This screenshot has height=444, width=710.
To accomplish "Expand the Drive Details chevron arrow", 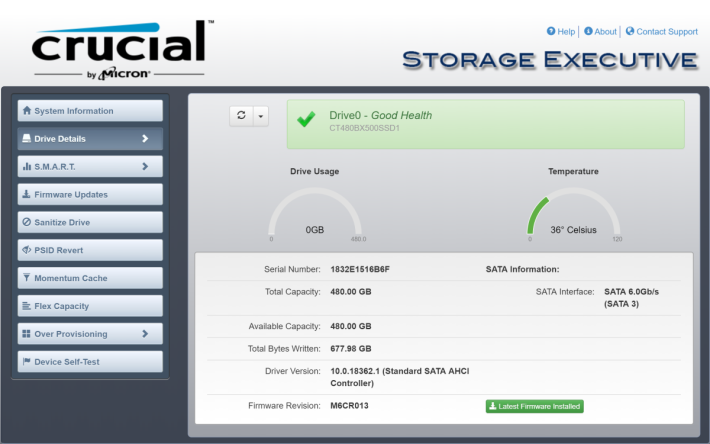I will tap(145, 138).
